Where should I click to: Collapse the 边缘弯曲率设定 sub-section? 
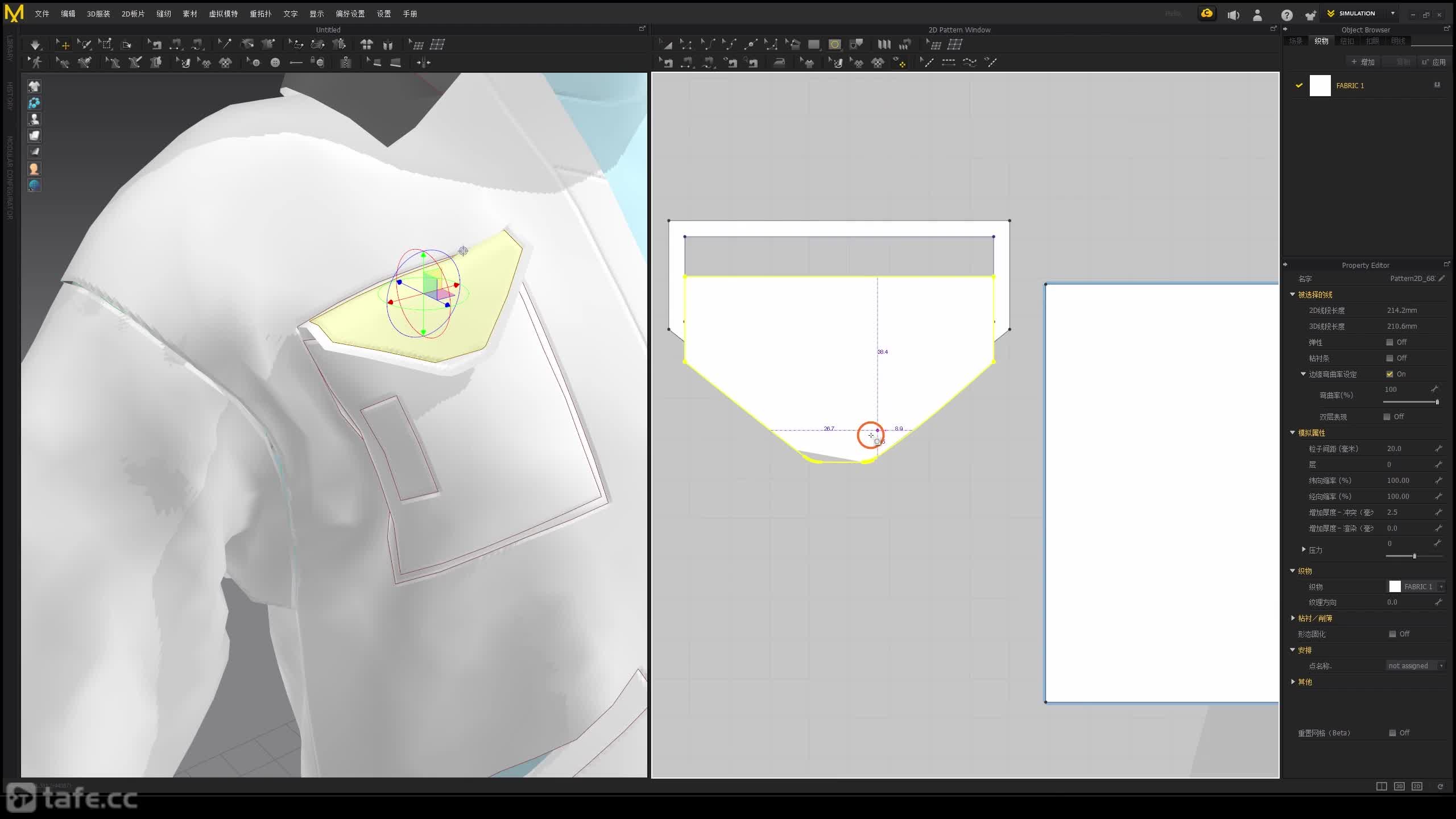(1303, 374)
